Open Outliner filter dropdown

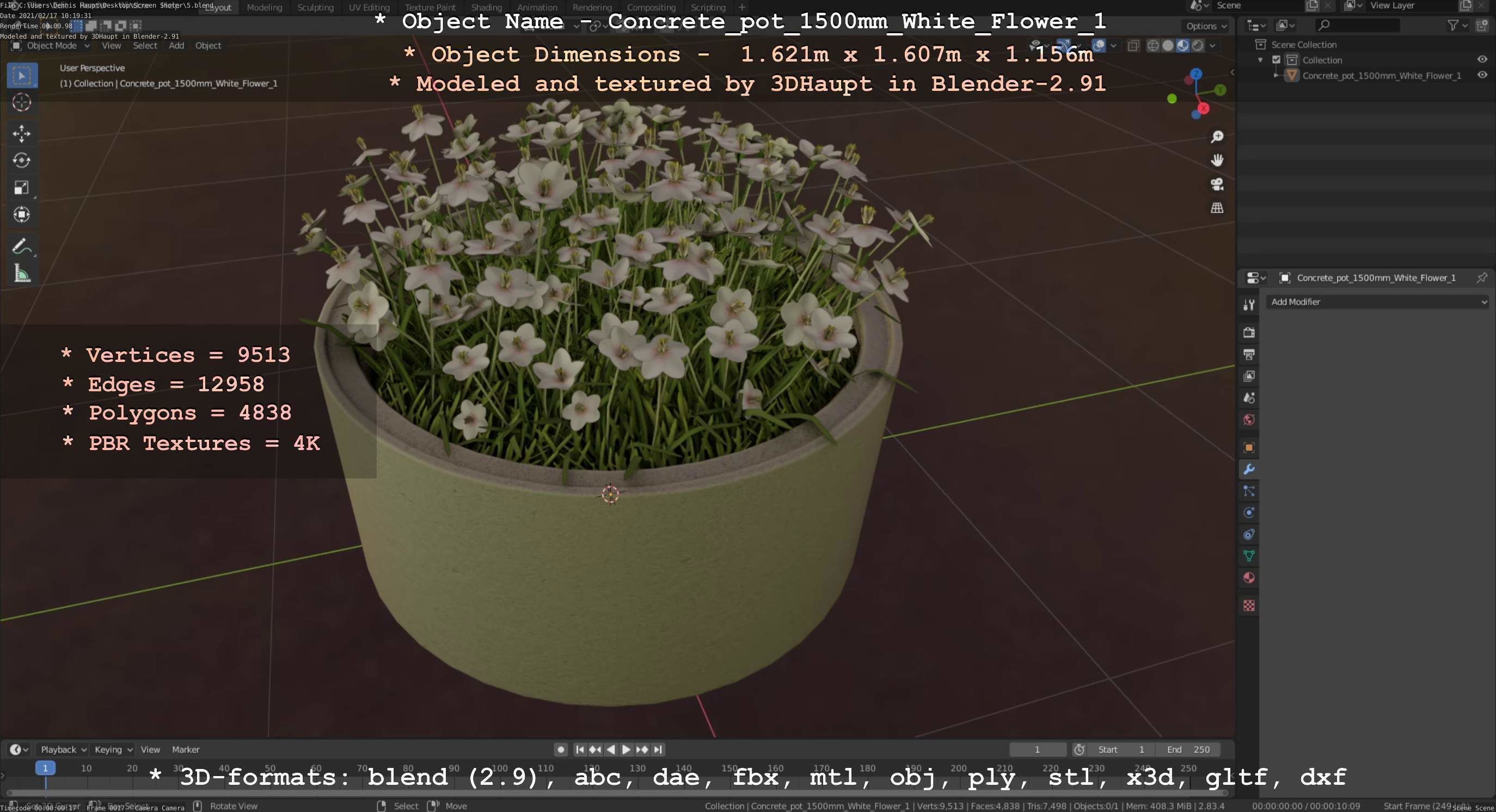point(1457,25)
